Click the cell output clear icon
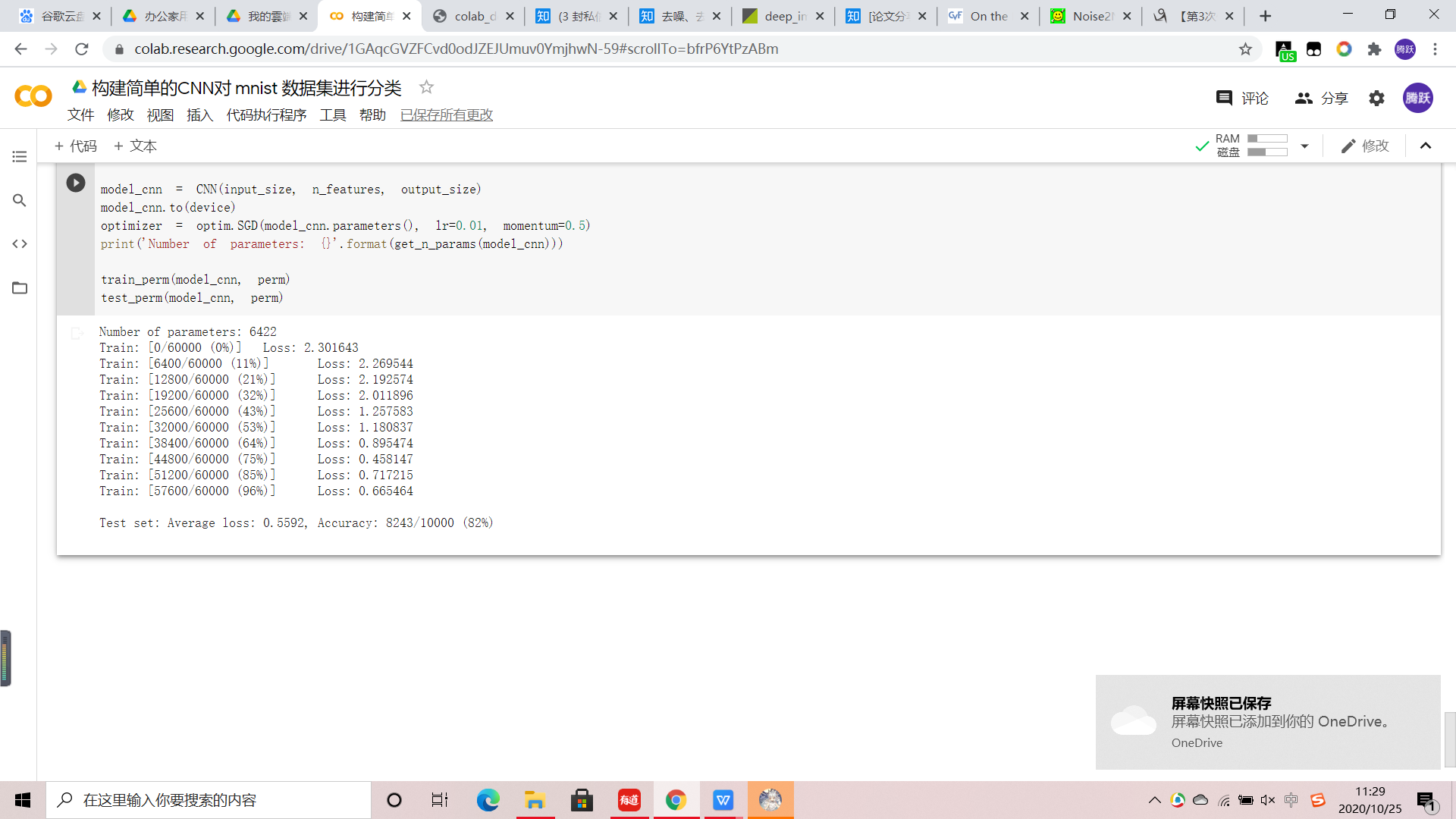Viewport: 1456px width, 819px height. pos(77,333)
